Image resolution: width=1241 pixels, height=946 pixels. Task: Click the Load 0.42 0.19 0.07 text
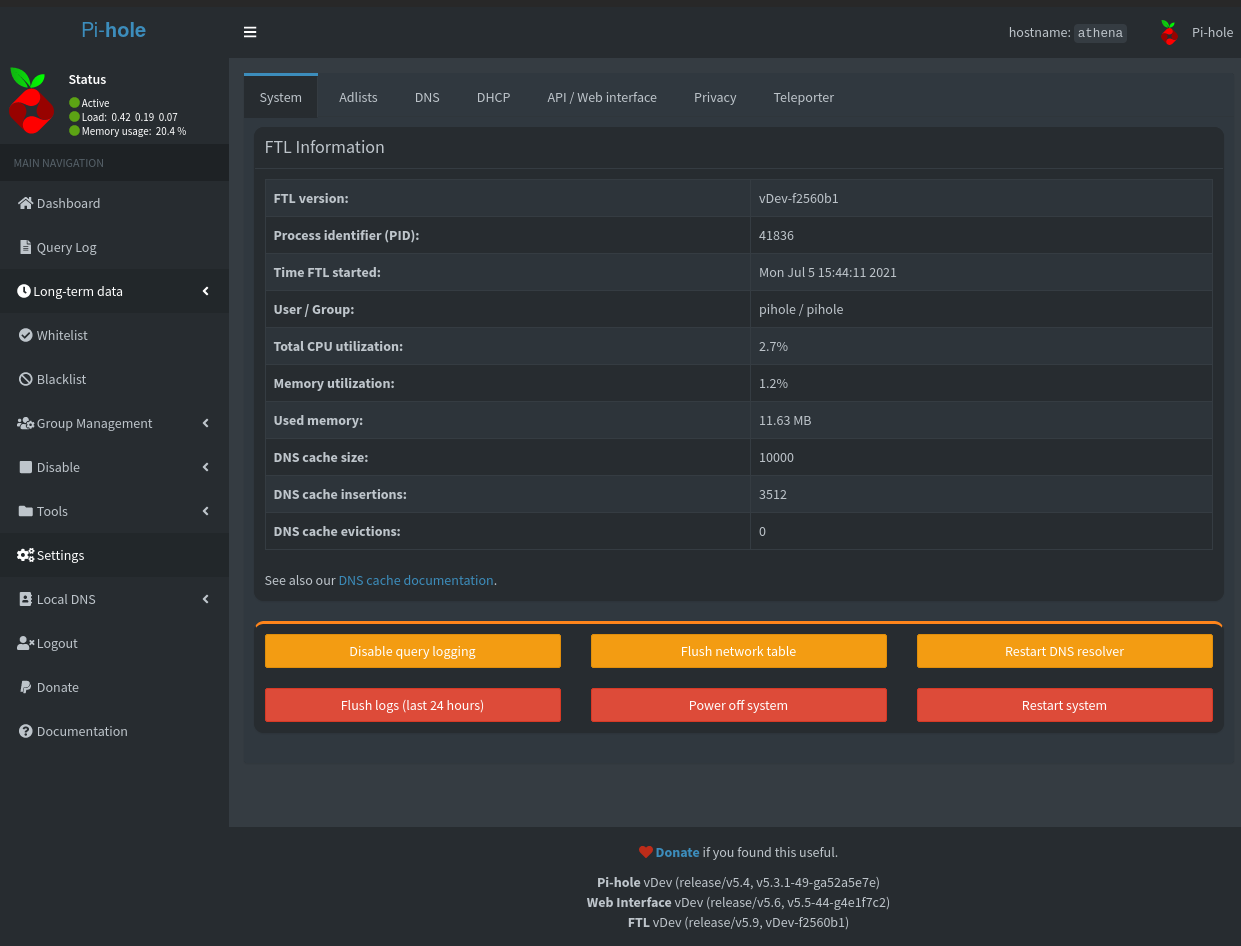point(130,117)
